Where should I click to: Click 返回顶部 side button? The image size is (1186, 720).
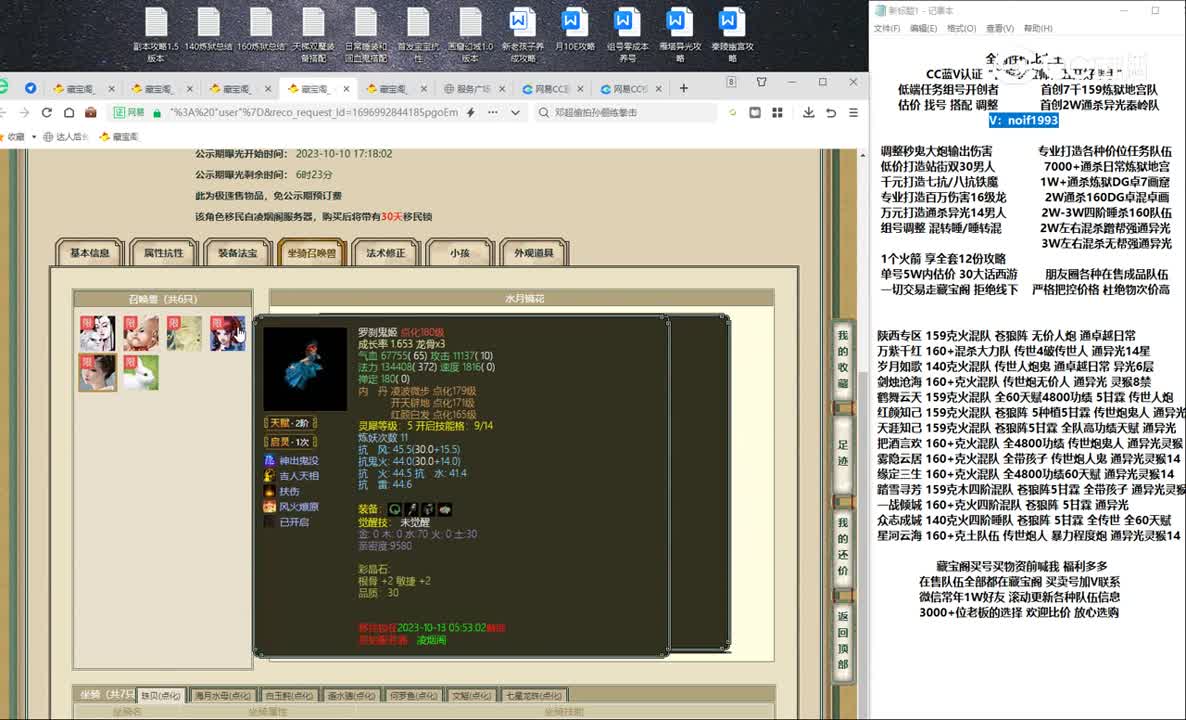843,640
